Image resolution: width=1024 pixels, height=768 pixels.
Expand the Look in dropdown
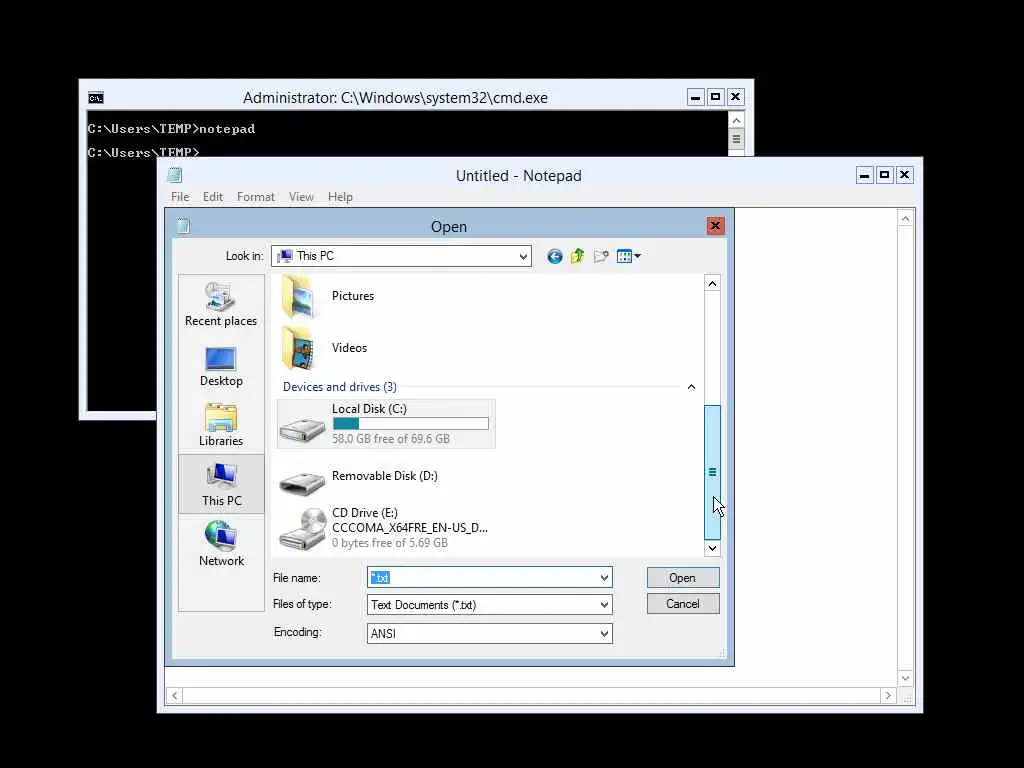(522, 256)
